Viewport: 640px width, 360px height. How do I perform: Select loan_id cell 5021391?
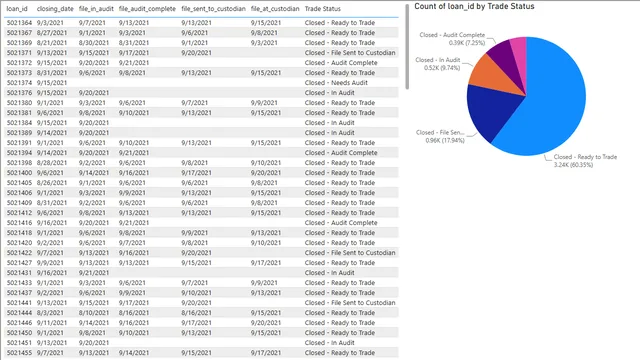(x=19, y=143)
